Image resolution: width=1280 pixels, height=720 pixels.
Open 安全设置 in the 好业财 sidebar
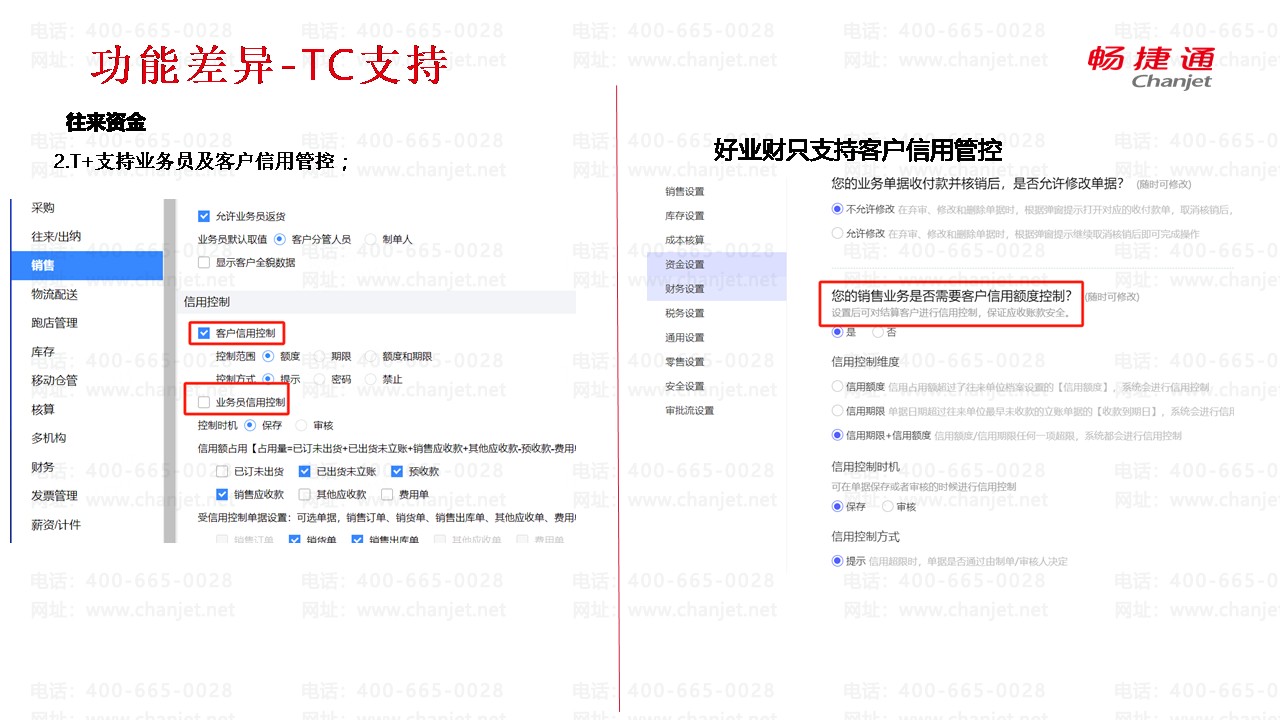(684, 386)
